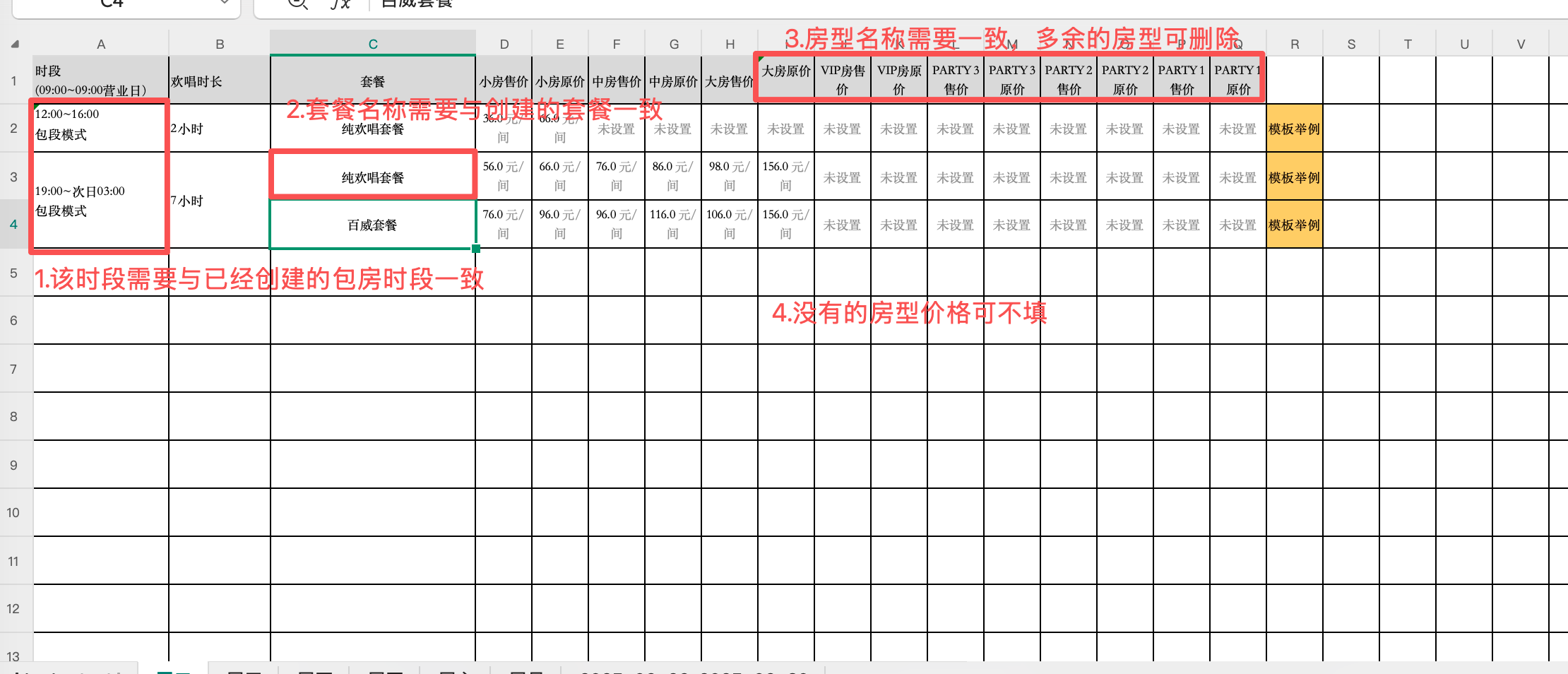This screenshot has height=674, width=1568.
Task: Click the 'VIP房售价' header cell
Action: (843, 79)
